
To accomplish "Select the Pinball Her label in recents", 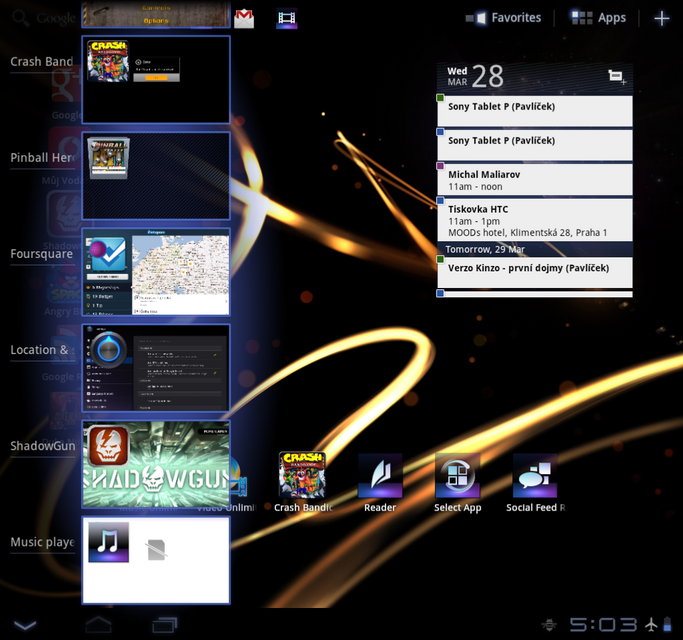I will [42, 158].
